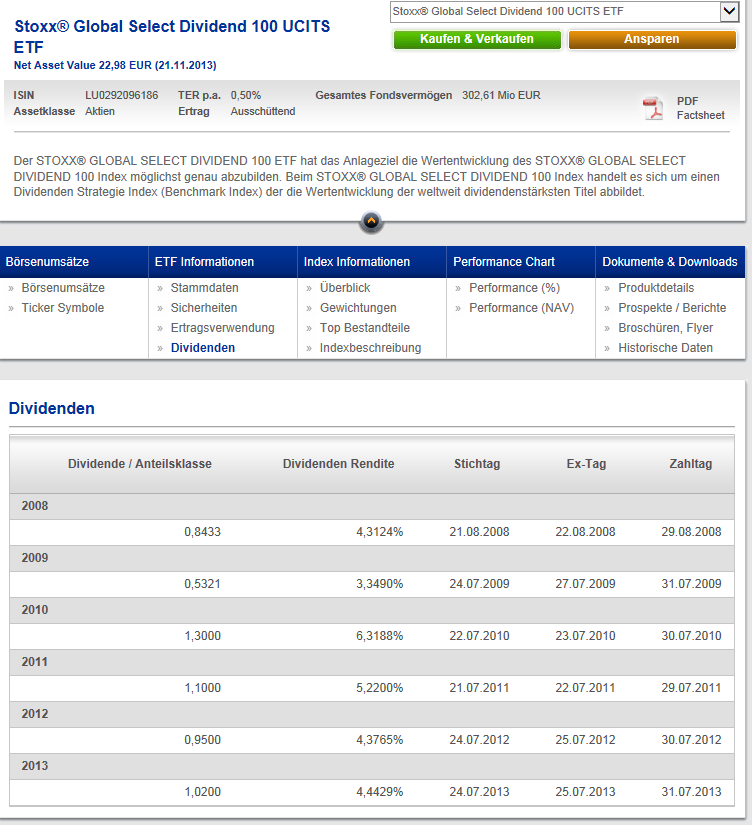Image resolution: width=752 pixels, height=825 pixels.
Task: Click the 2009 year group row
Action: coord(372,558)
